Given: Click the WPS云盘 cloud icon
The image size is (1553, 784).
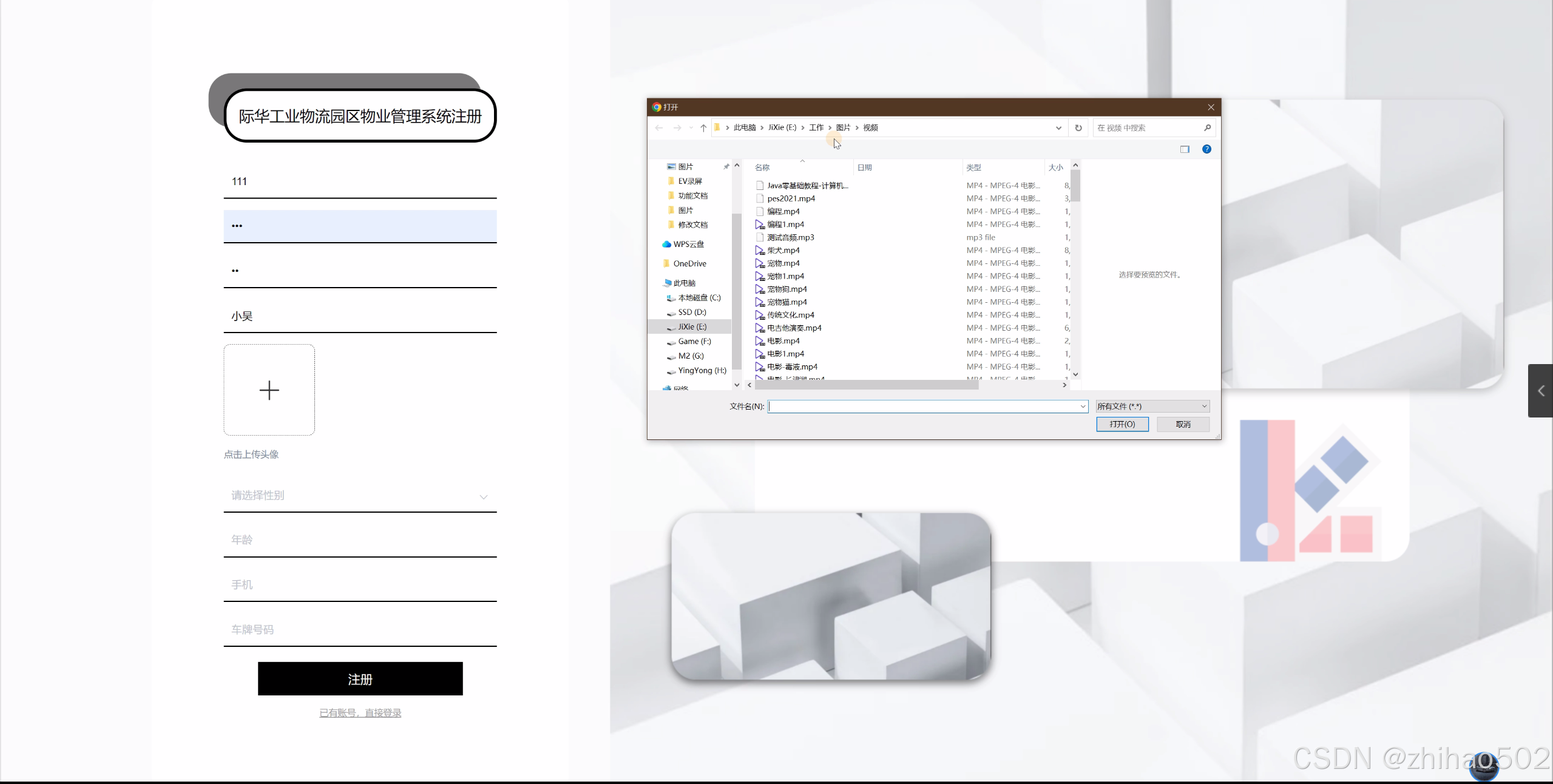Looking at the screenshot, I should pyautogui.click(x=666, y=245).
